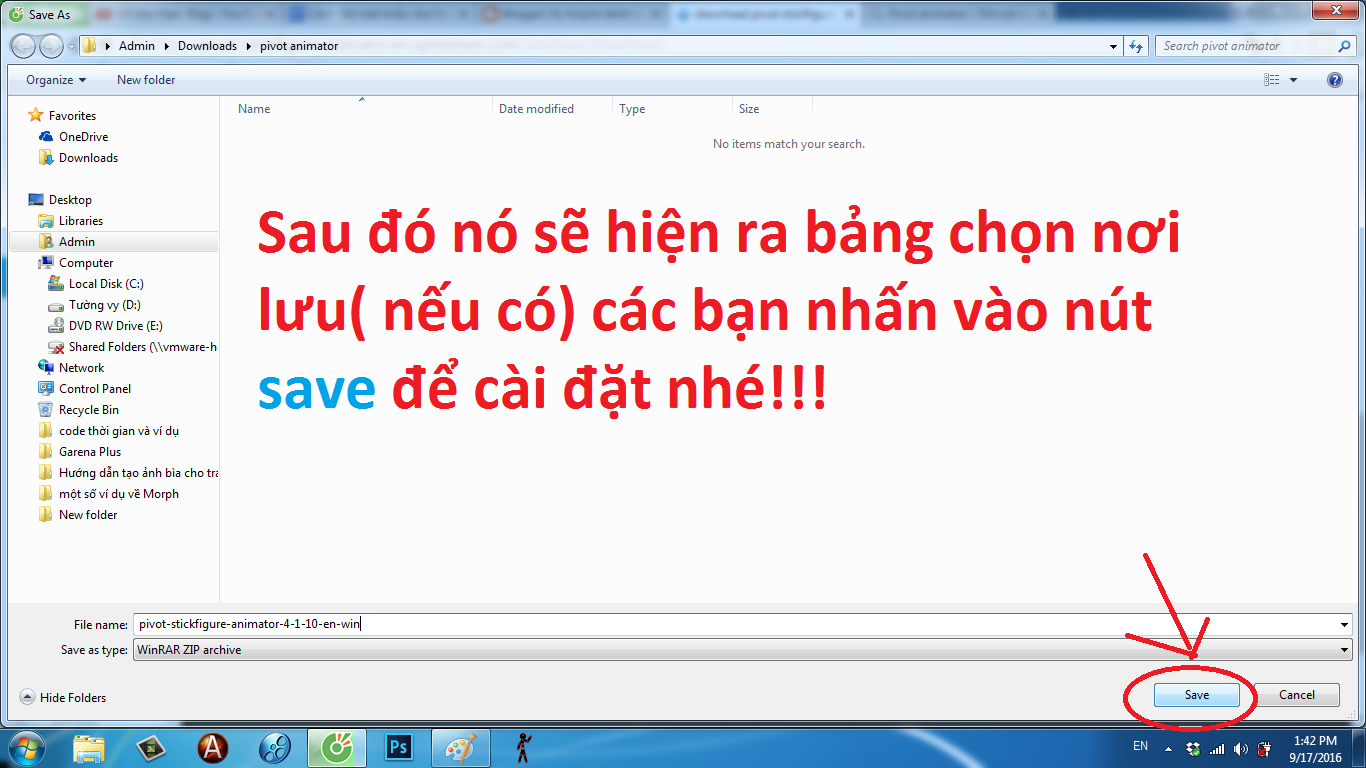Screen dimensions: 1366x768
Task: Open OneDrive in the navigation pane
Action: 83,137
